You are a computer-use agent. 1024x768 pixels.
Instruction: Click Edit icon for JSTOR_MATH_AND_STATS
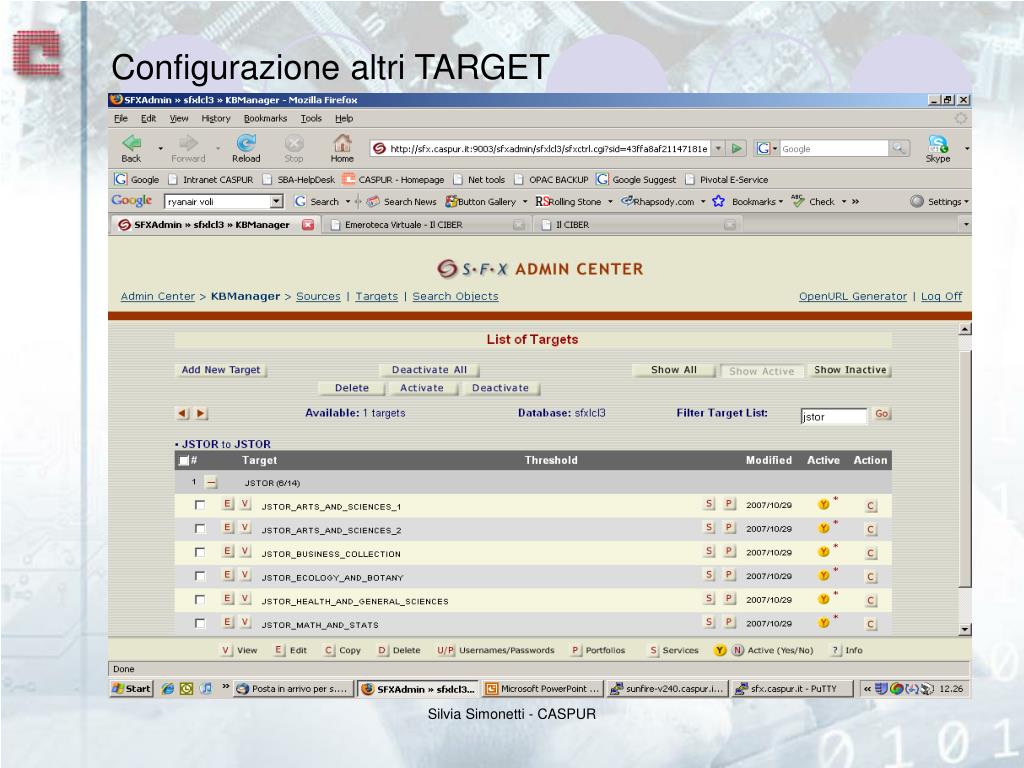[227, 622]
